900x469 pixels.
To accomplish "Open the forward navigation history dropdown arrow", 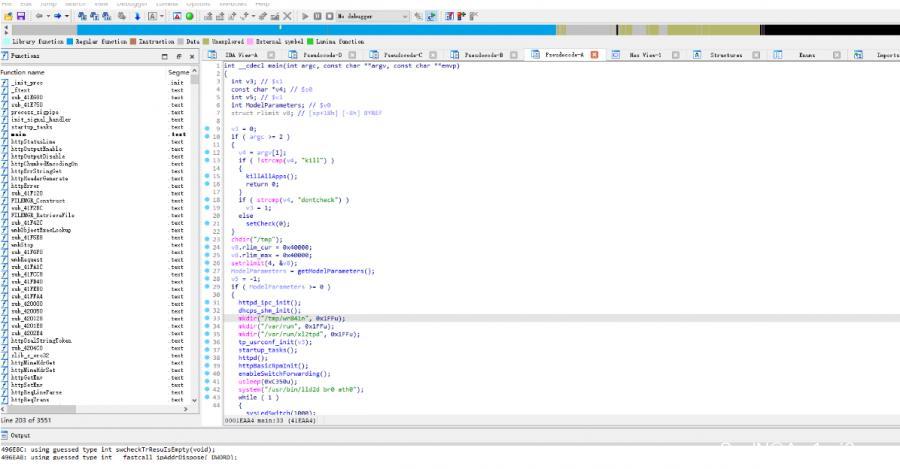I will click(x=67, y=17).
